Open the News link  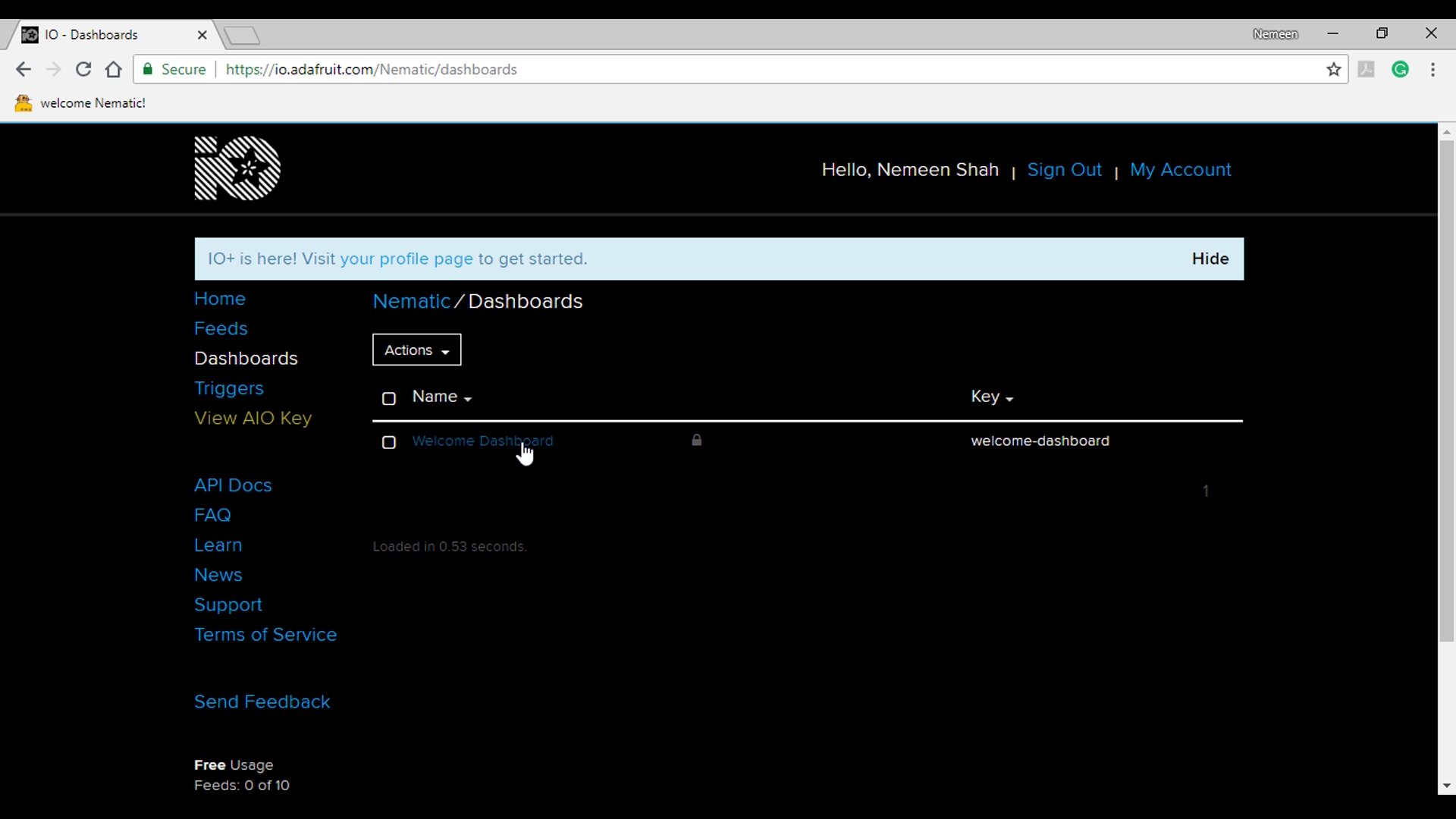pos(218,575)
